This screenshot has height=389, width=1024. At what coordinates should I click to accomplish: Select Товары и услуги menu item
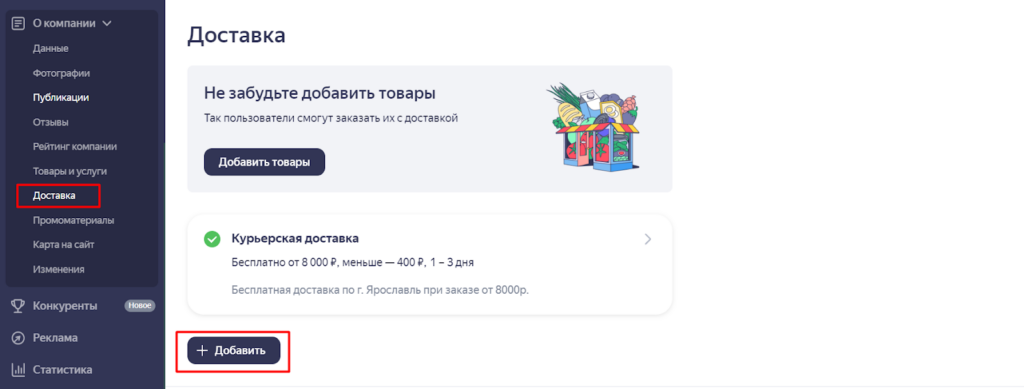(x=70, y=171)
